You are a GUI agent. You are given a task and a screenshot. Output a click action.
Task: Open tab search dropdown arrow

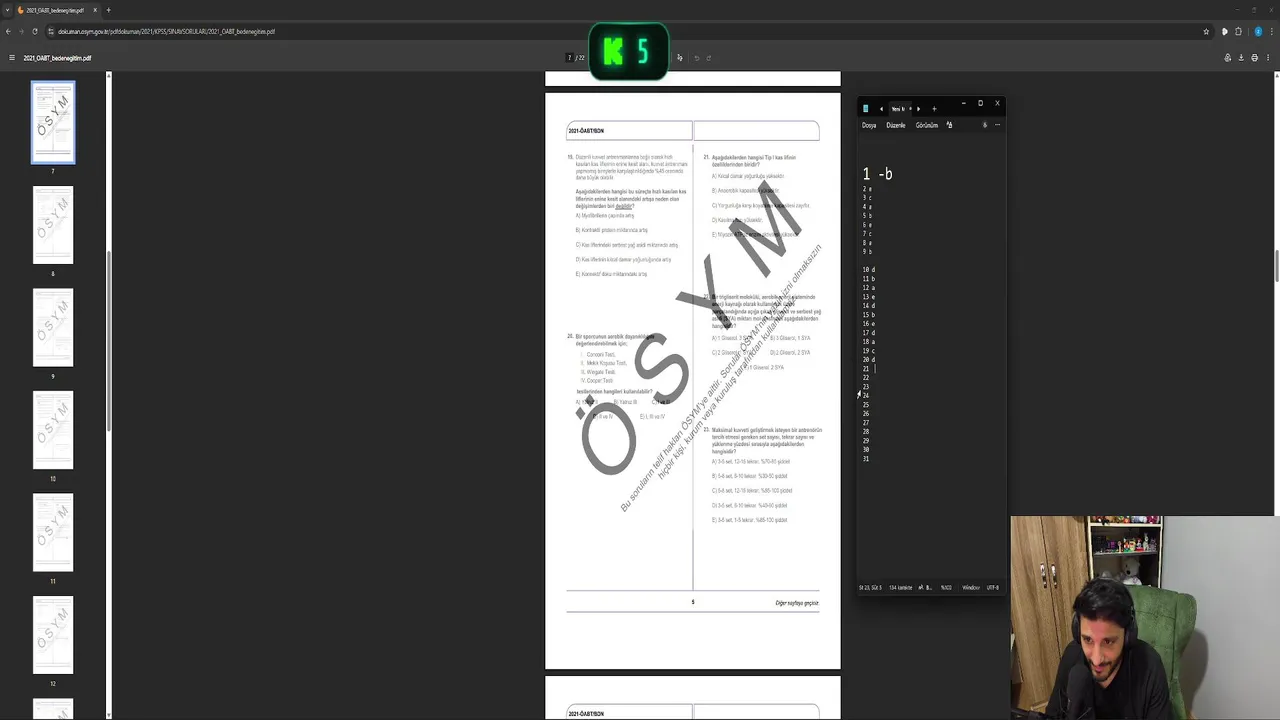pyautogui.click(x=8, y=10)
